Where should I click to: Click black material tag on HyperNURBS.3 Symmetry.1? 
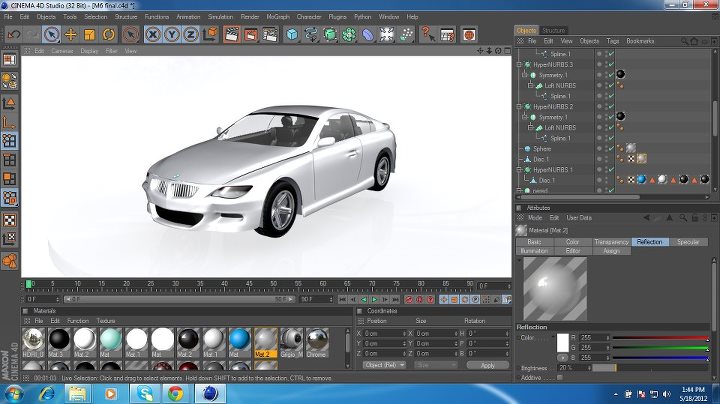point(621,74)
